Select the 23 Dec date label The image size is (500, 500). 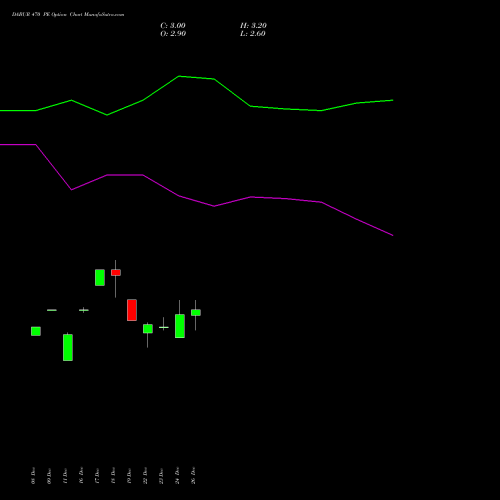(x=161, y=476)
